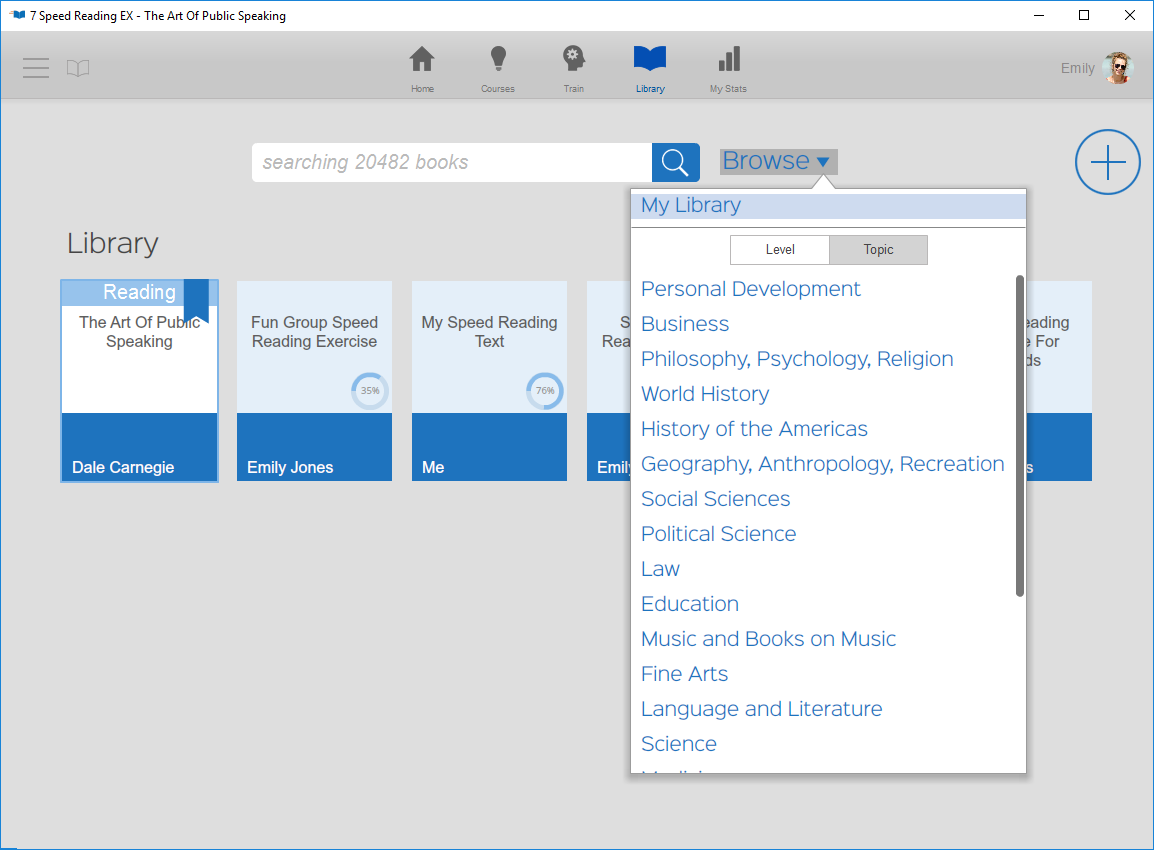Select the Social Sciences link
This screenshot has height=850, width=1154.
[x=715, y=498]
